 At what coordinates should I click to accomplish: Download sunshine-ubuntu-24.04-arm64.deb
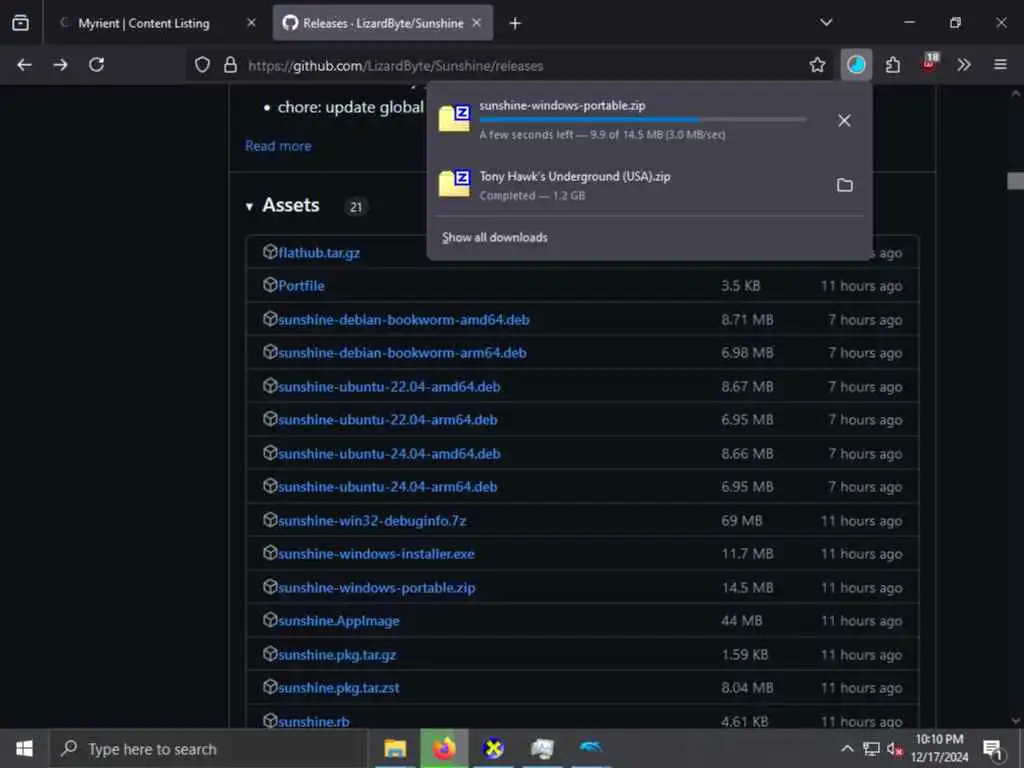(388, 487)
